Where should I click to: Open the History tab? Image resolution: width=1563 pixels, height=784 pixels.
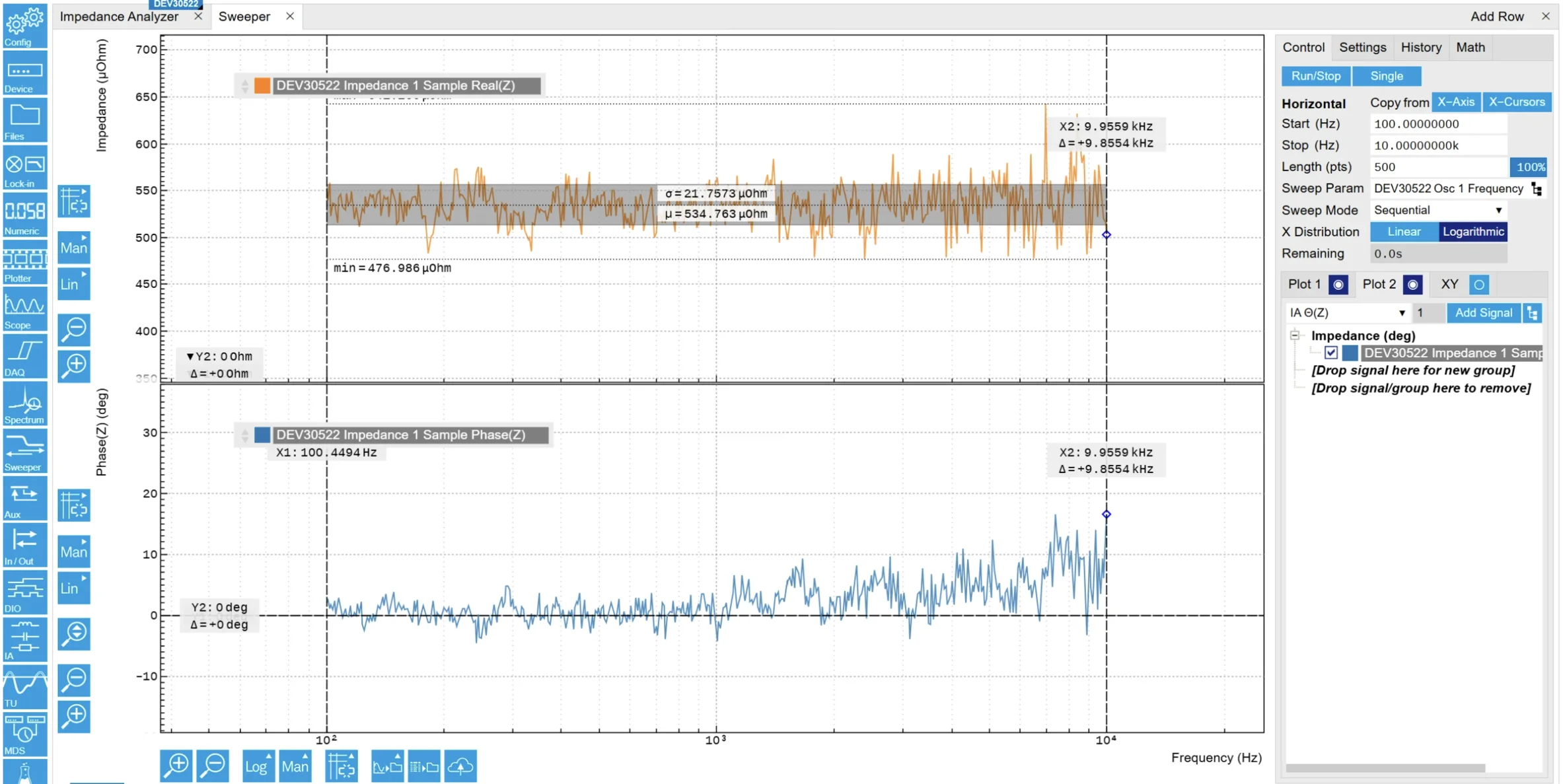1421,48
